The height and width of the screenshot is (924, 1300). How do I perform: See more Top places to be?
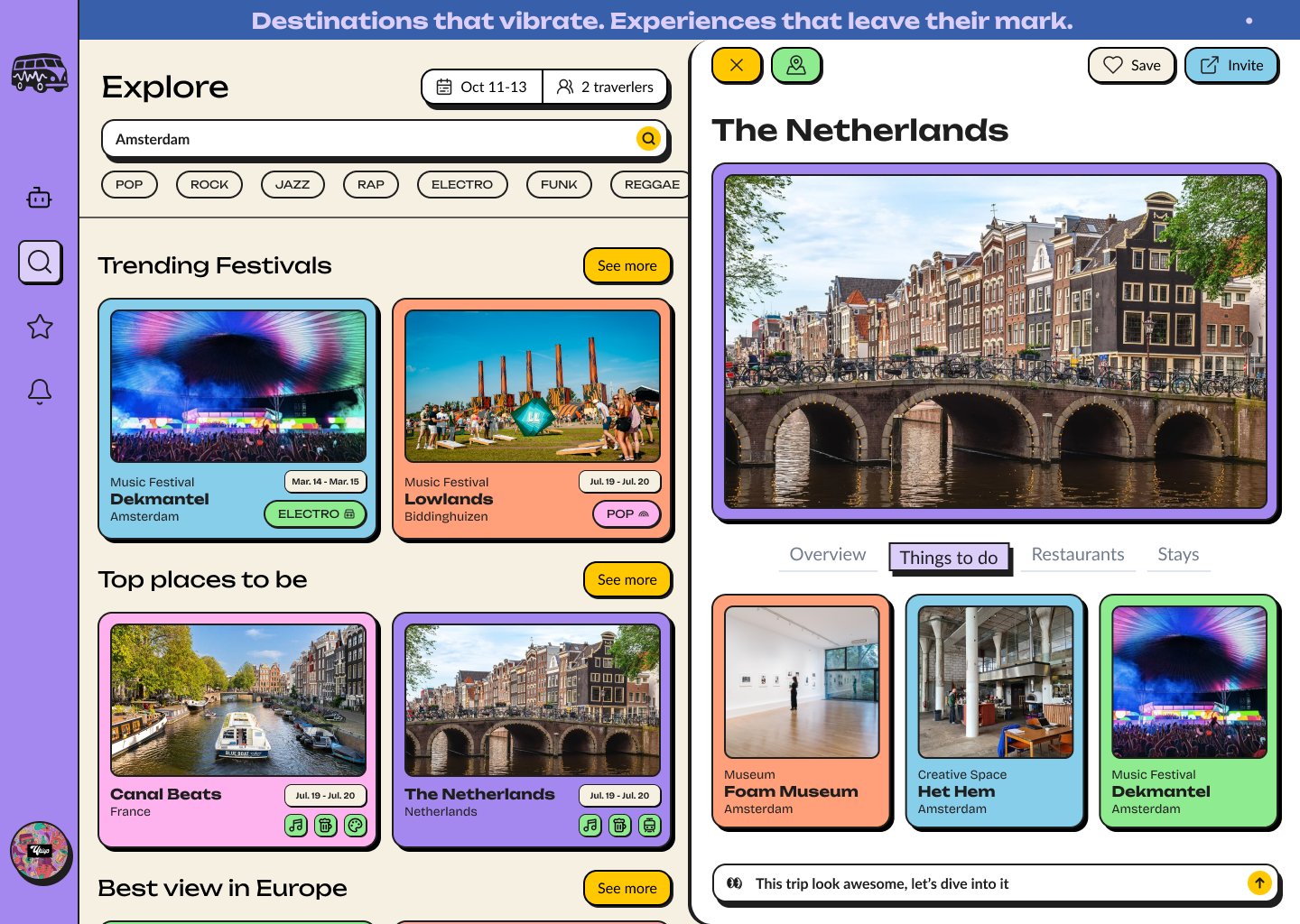pos(627,579)
